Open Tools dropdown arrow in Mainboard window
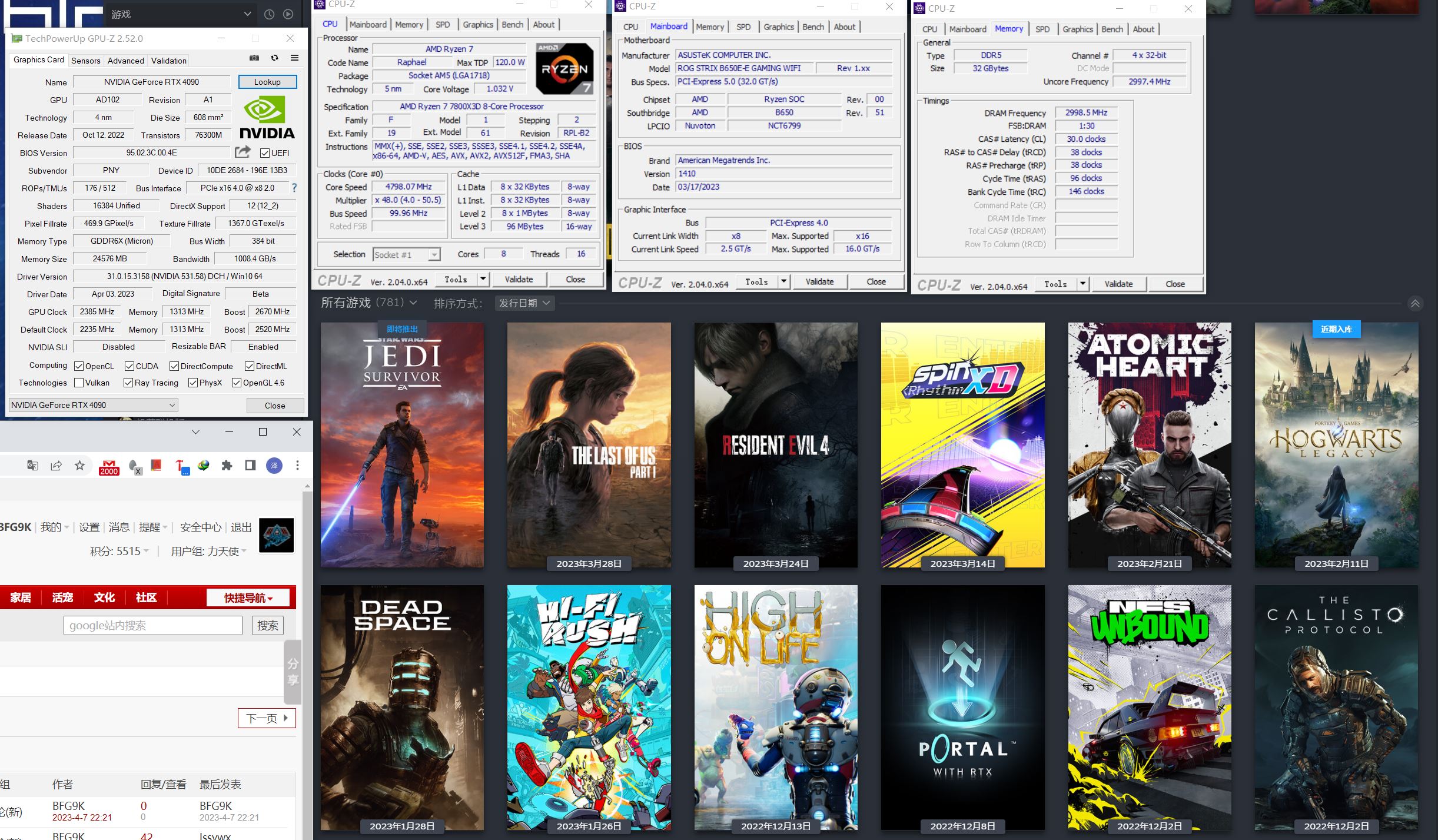Screen dimensions: 1438x840 (783, 281)
